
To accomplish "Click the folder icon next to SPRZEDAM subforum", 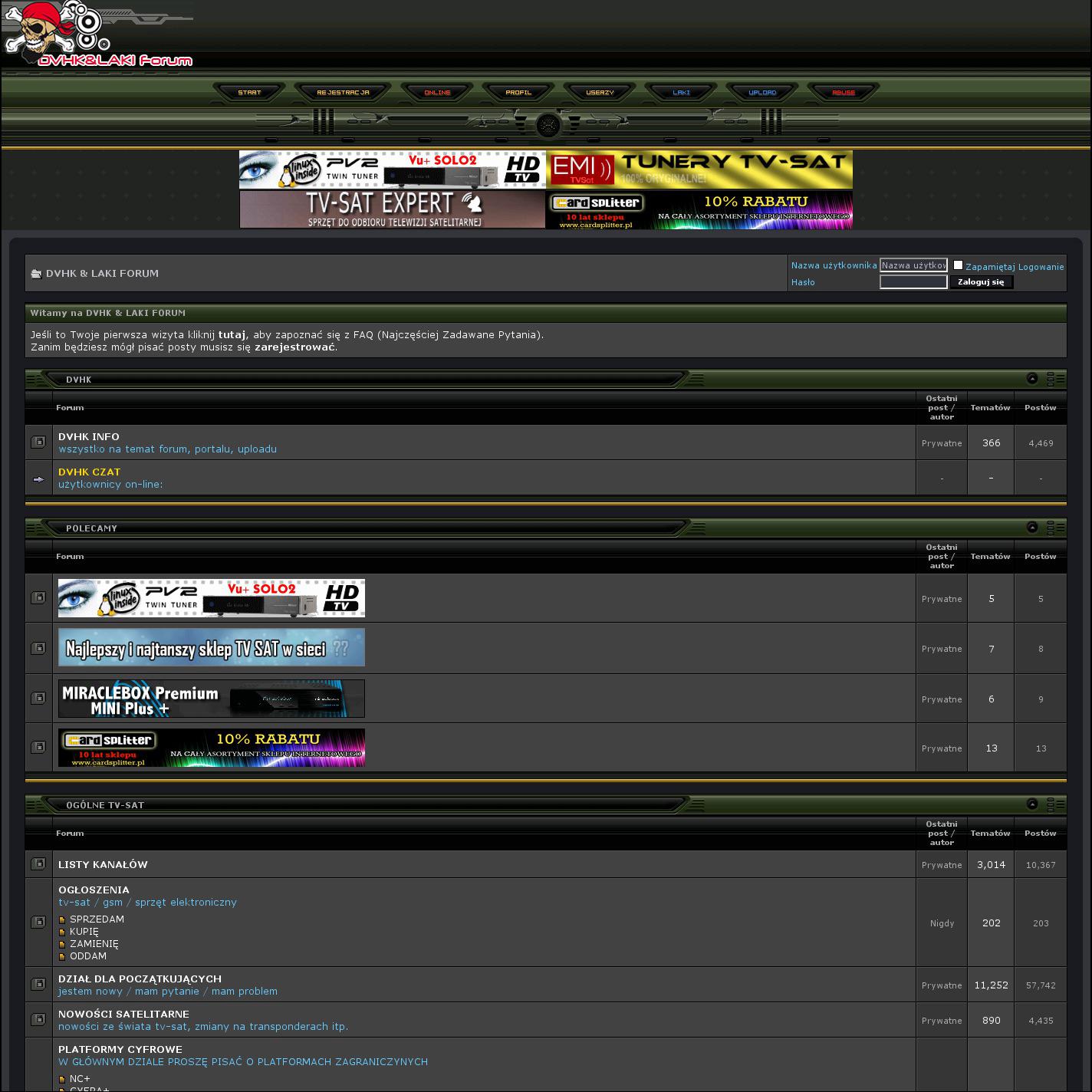I will click(62, 920).
